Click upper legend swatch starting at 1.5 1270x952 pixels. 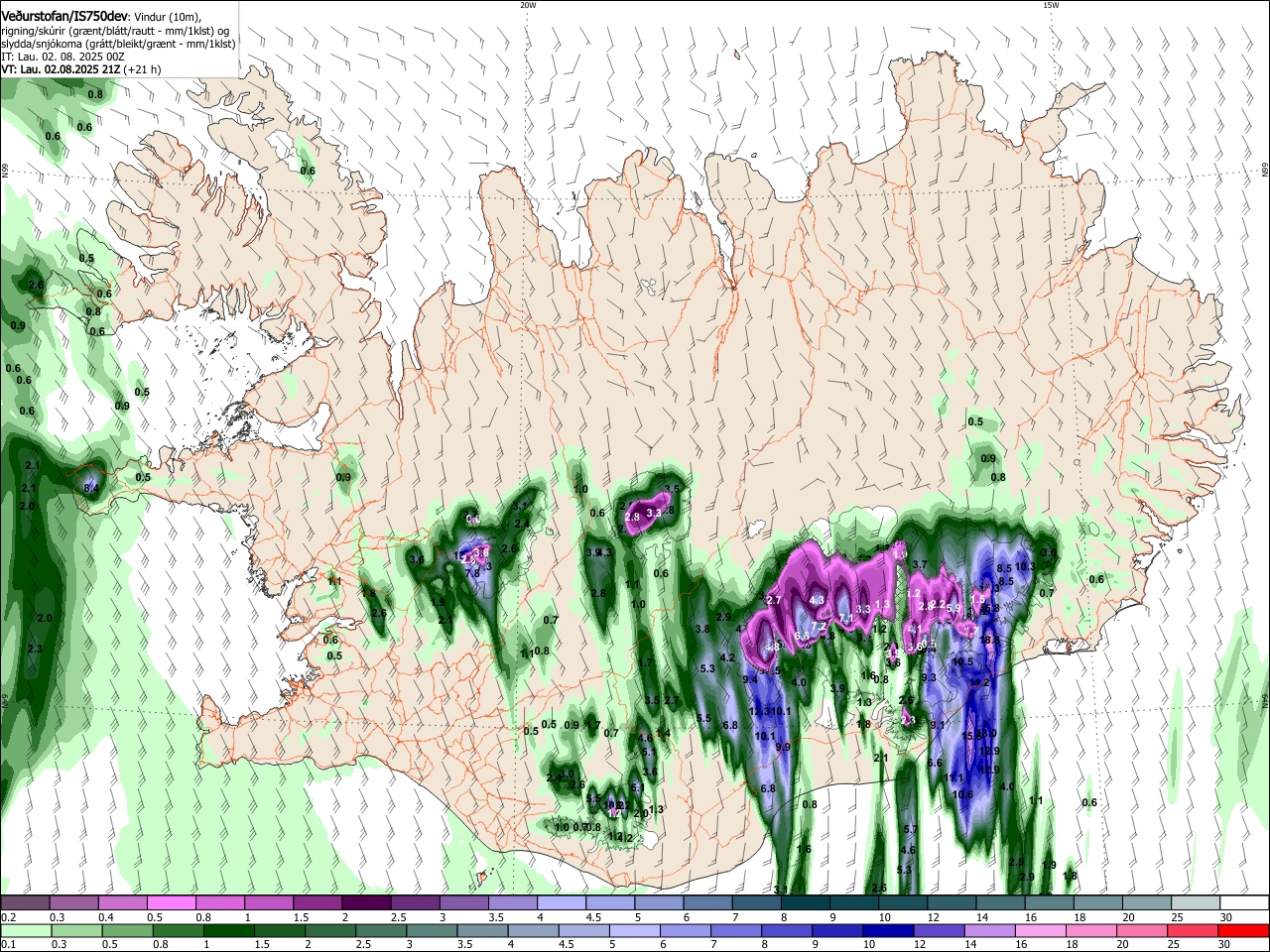click(x=317, y=903)
